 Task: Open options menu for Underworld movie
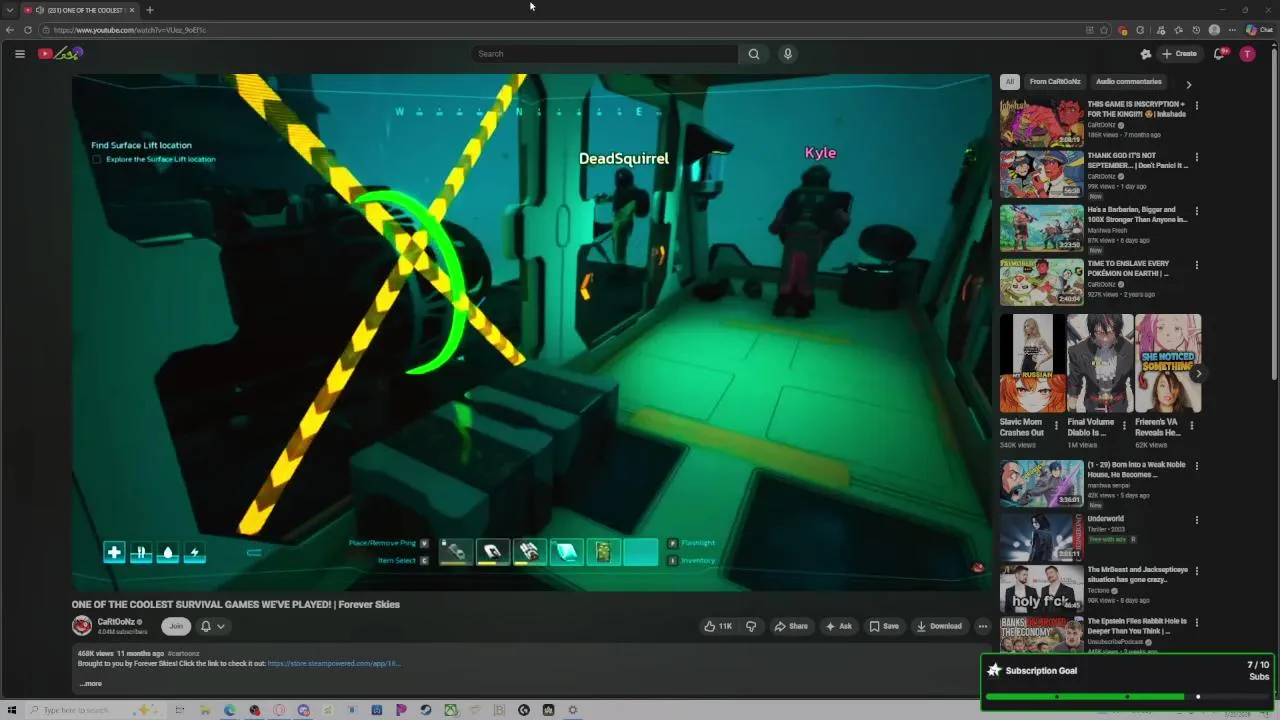click(1197, 520)
